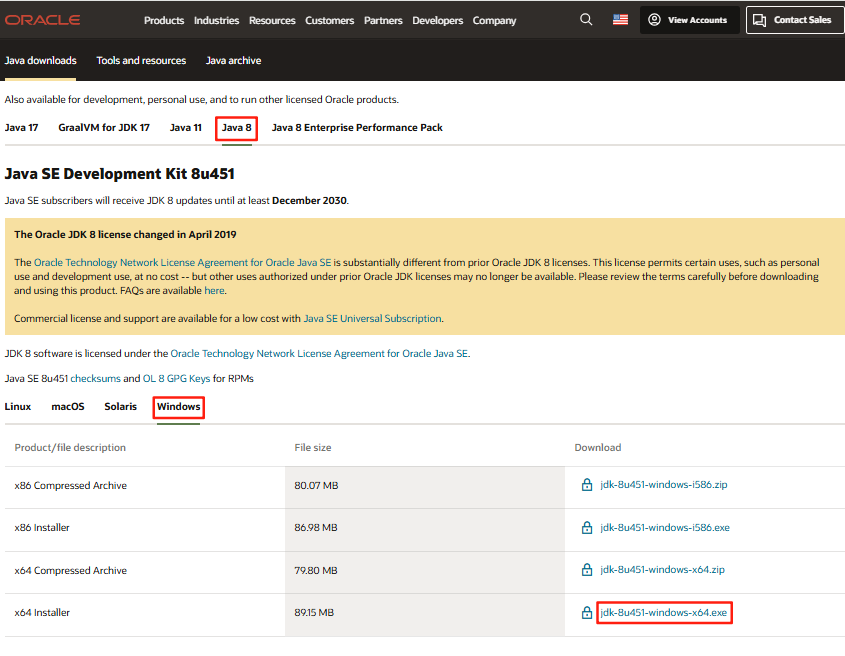The image size is (845, 656).
Task: Select the Windows platform tab
Action: 178,406
